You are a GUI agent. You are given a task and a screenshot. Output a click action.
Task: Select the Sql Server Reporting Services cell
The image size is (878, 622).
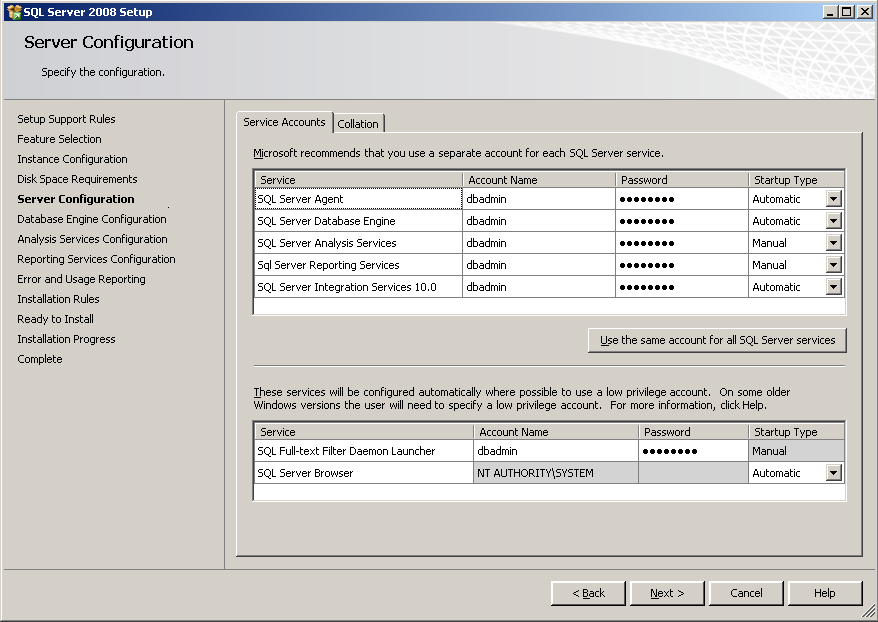pos(358,265)
